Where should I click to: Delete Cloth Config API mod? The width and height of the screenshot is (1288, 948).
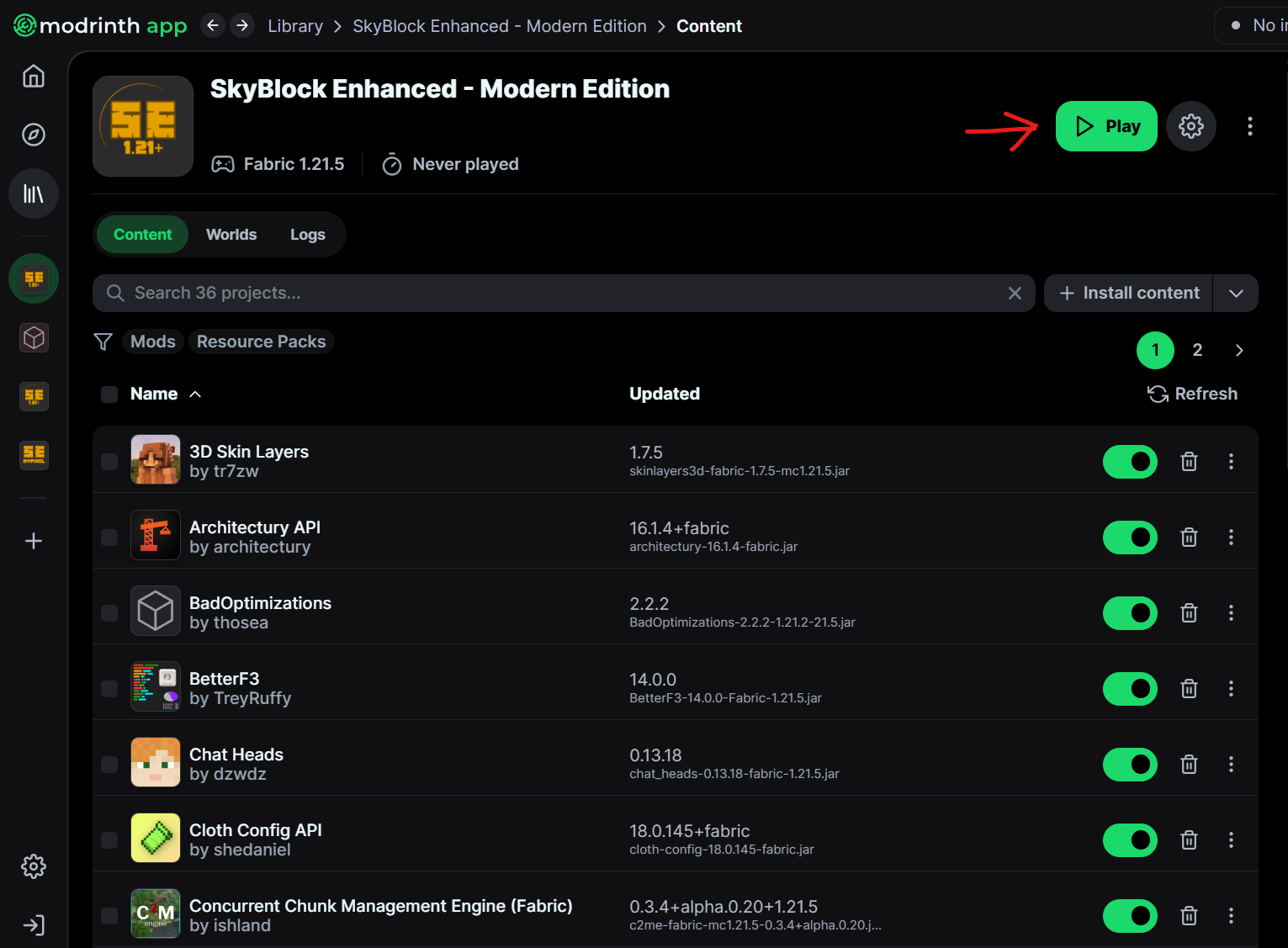[x=1189, y=839]
